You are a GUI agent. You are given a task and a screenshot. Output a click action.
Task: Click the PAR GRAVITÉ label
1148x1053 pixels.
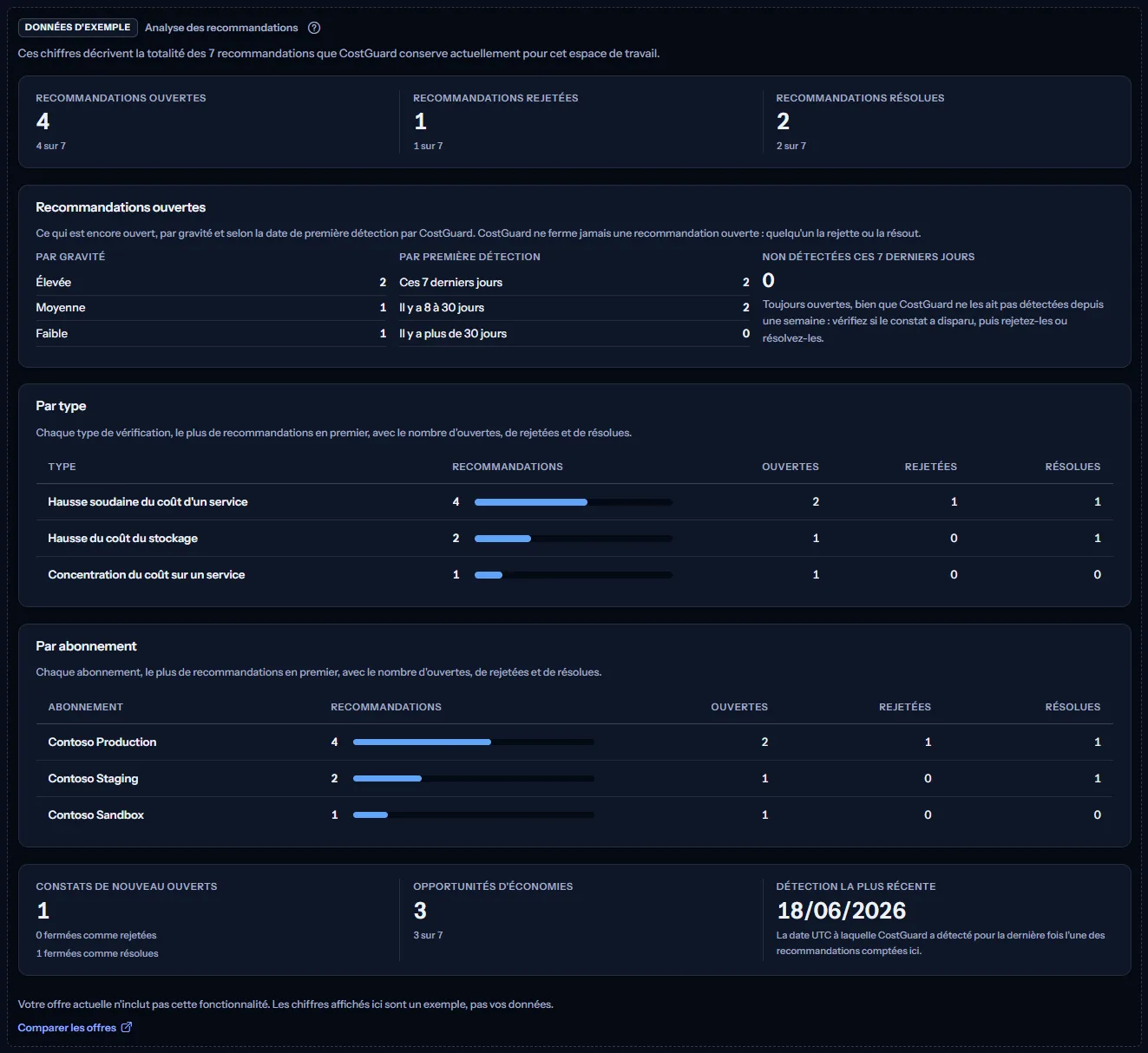tap(70, 257)
